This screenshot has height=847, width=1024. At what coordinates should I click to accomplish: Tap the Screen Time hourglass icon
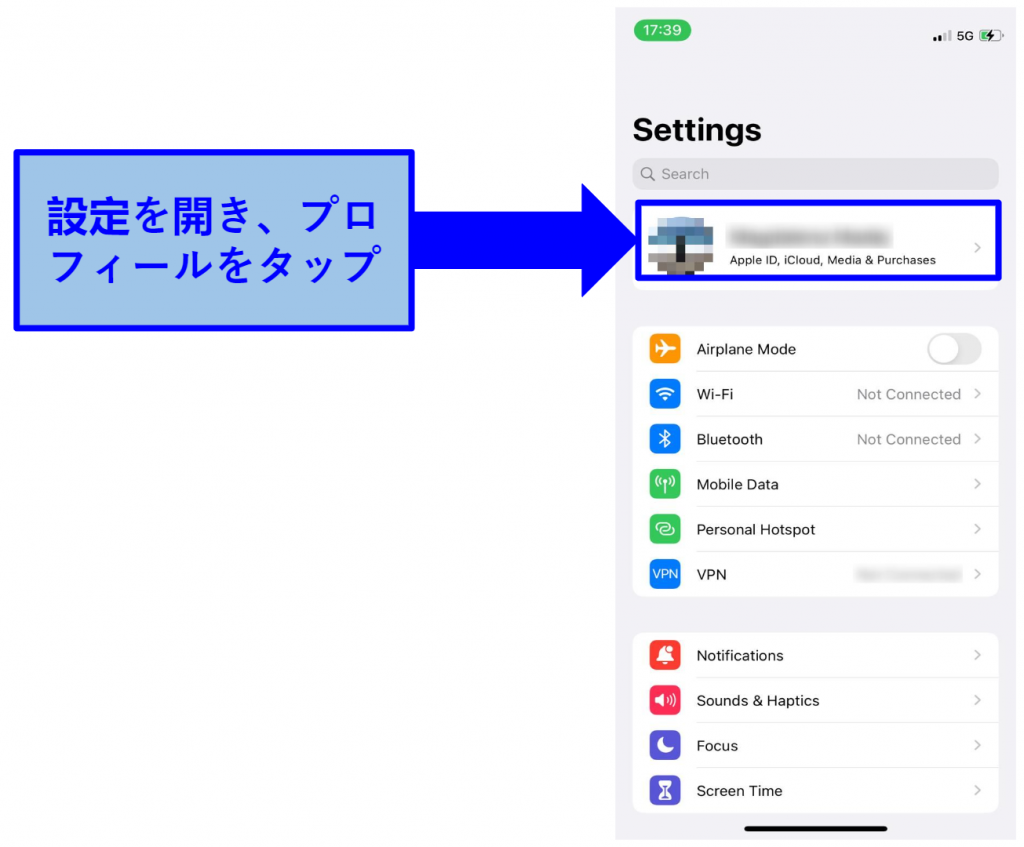(x=664, y=790)
